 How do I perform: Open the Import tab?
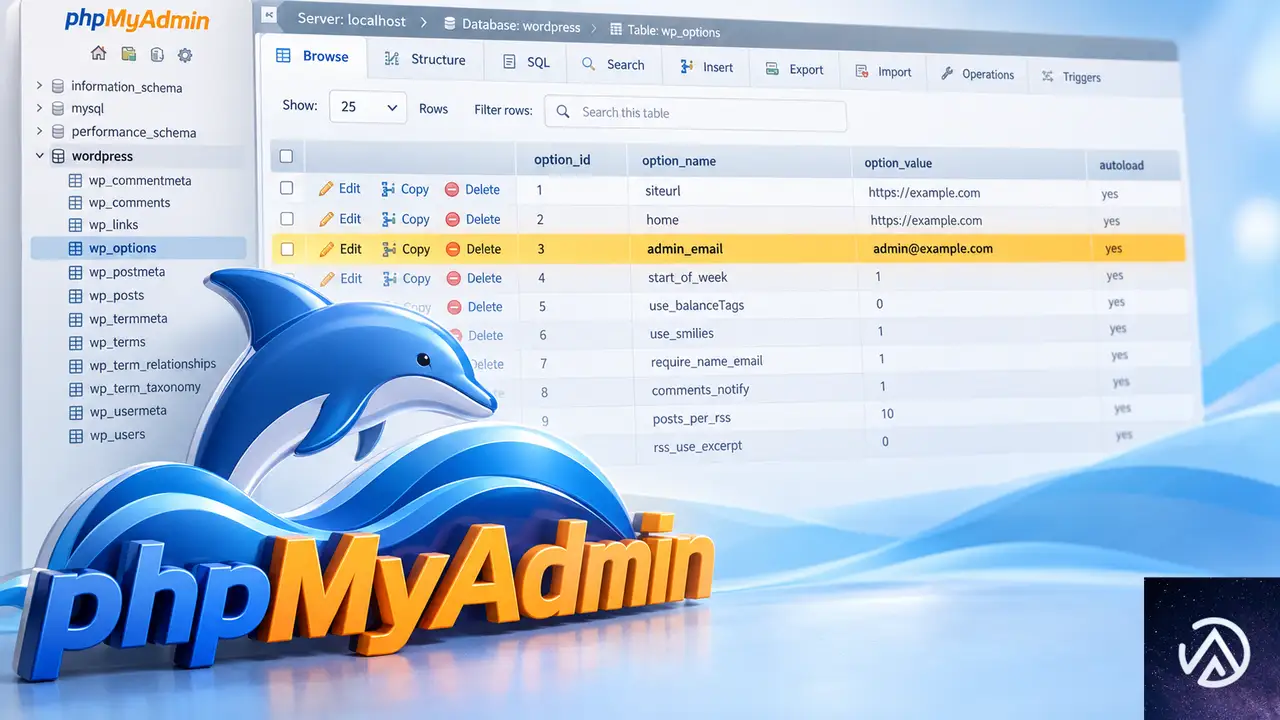point(882,72)
